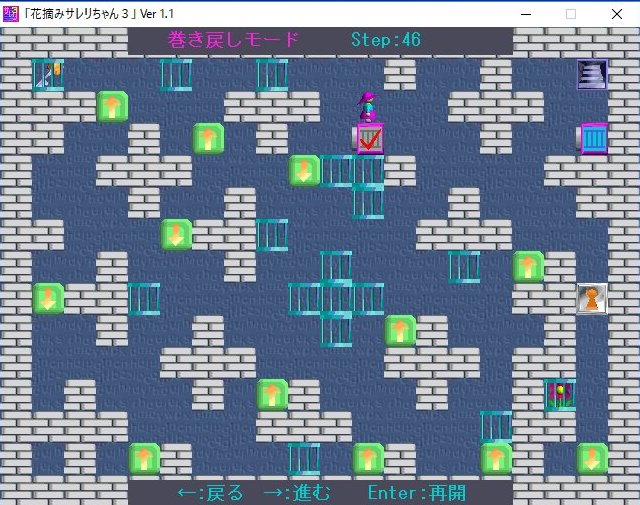Image resolution: width=640 pixels, height=505 pixels.
Task: Click the up-arrow block nearest the keyhole block
Action: pos(528,266)
